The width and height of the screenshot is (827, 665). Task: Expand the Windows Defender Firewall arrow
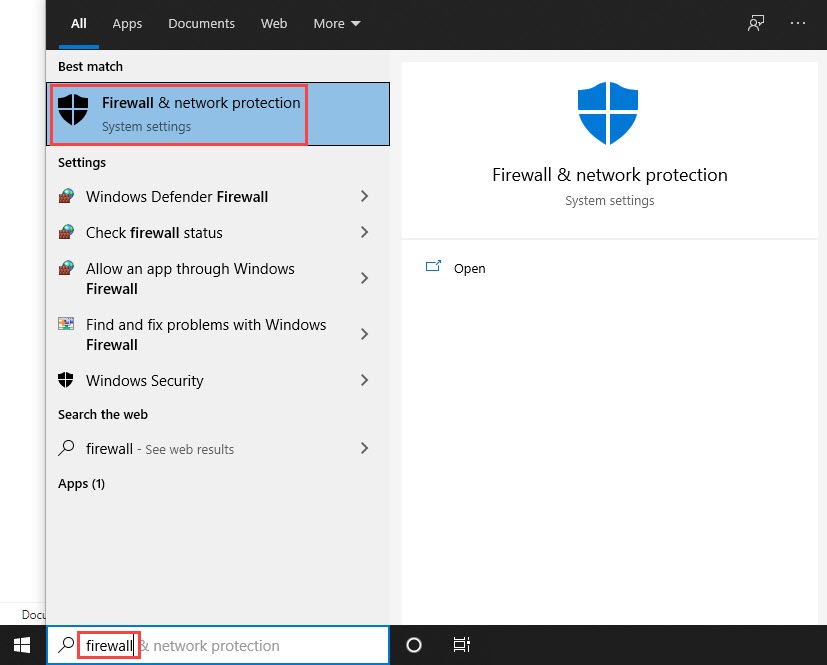[x=364, y=197]
